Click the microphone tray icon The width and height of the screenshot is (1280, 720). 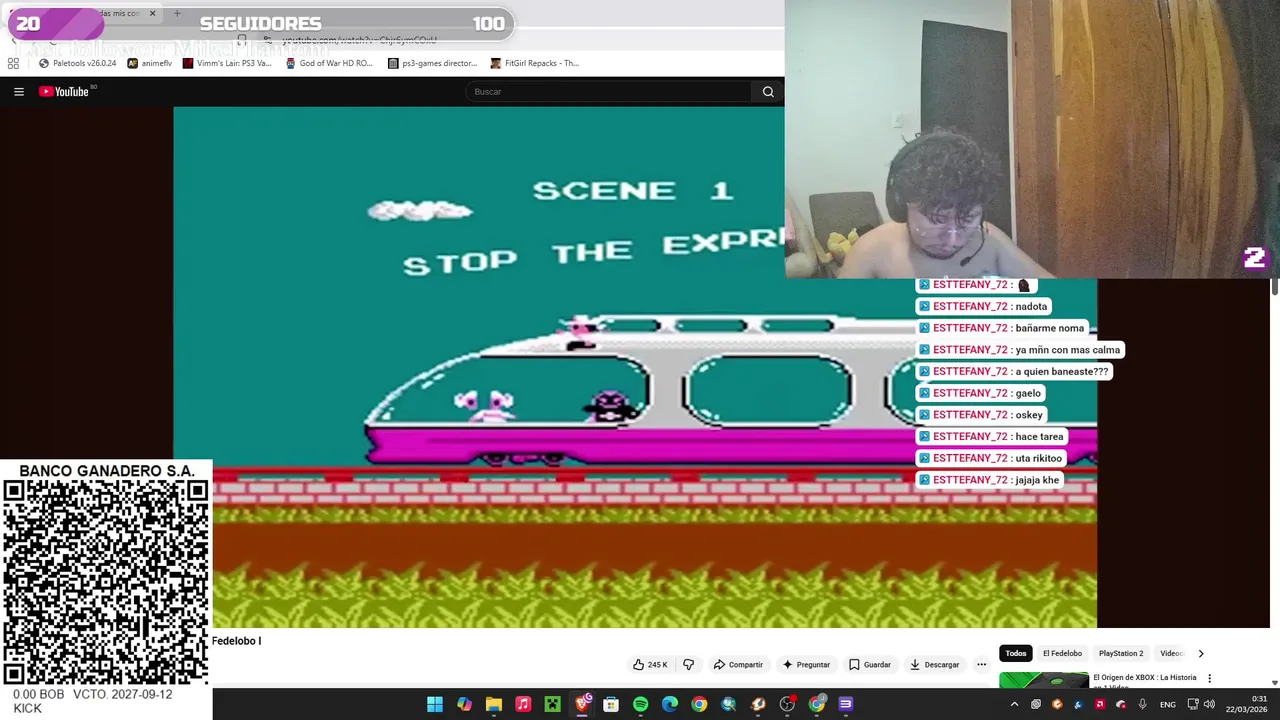coord(1142,705)
